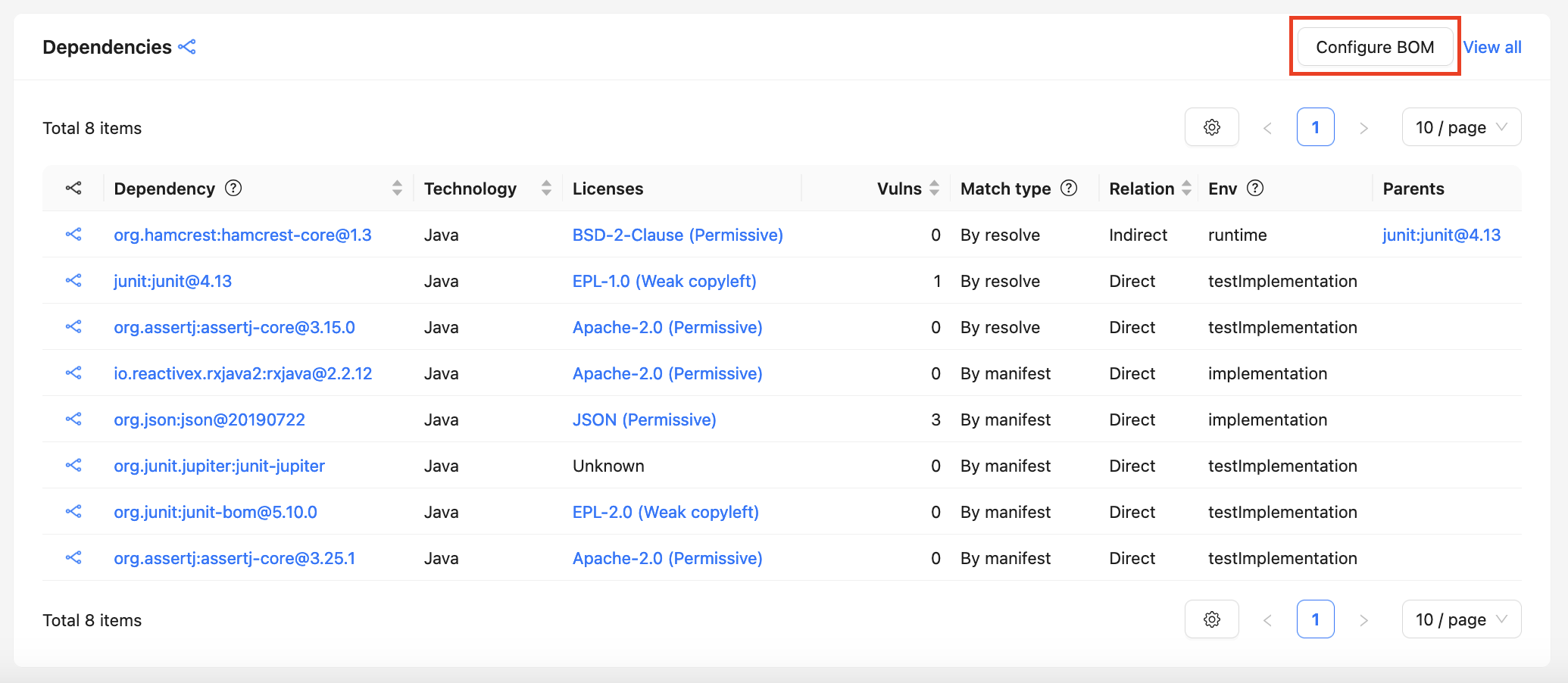Open dependency graph icon next to Dependencies title
The width and height of the screenshot is (1568, 683).
[187, 47]
